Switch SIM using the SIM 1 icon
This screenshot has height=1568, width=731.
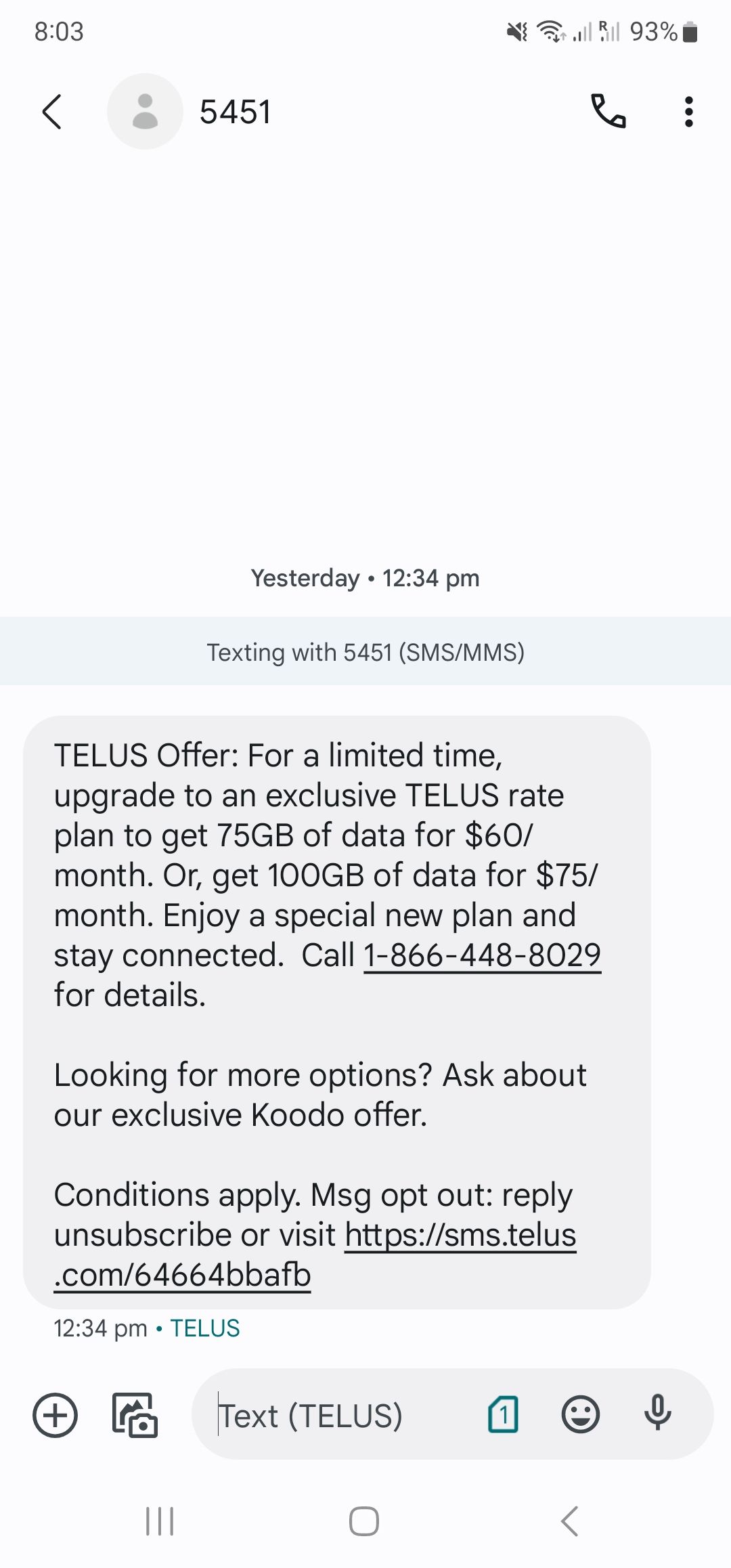pyautogui.click(x=503, y=1414)
